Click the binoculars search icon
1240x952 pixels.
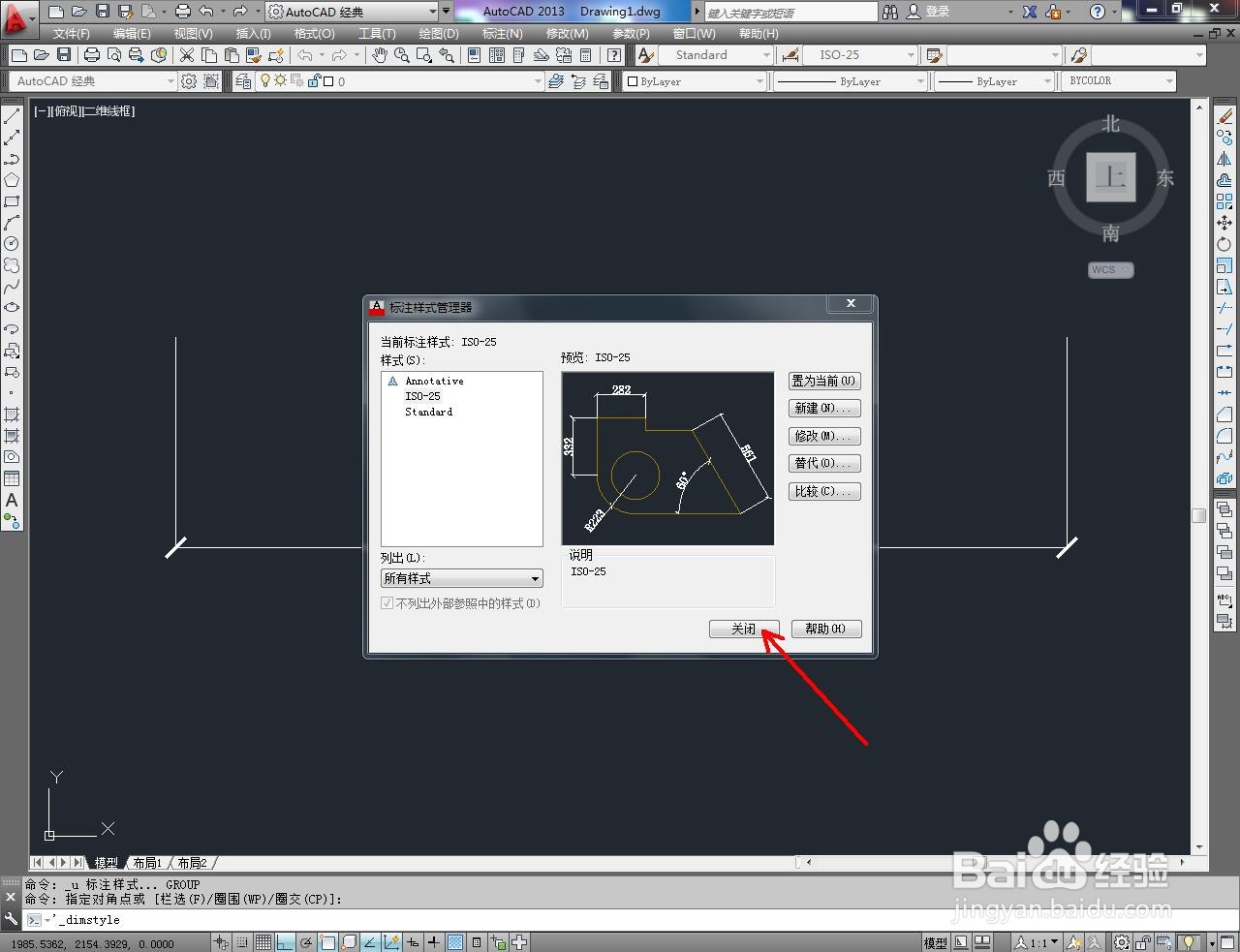(890, 12)
